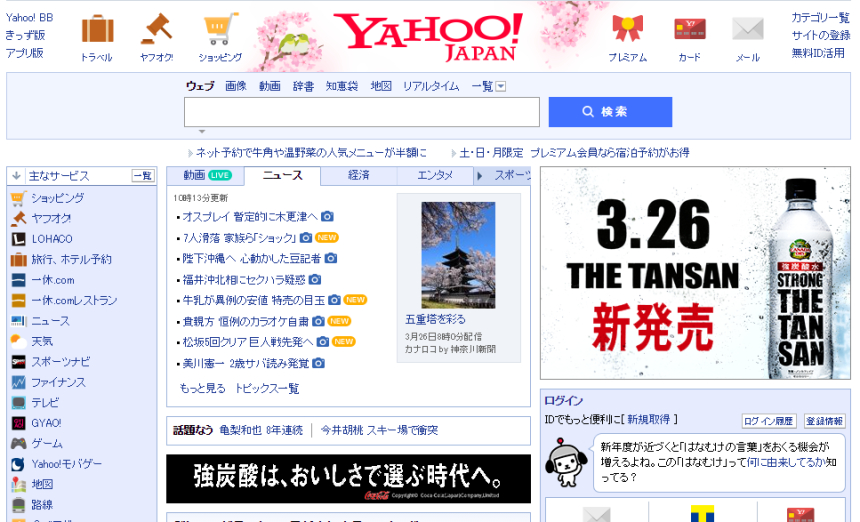This screenshot has width=860, height=522.
Task: Collapse the 主なサービス panel arrow
Action: [17, 176]
